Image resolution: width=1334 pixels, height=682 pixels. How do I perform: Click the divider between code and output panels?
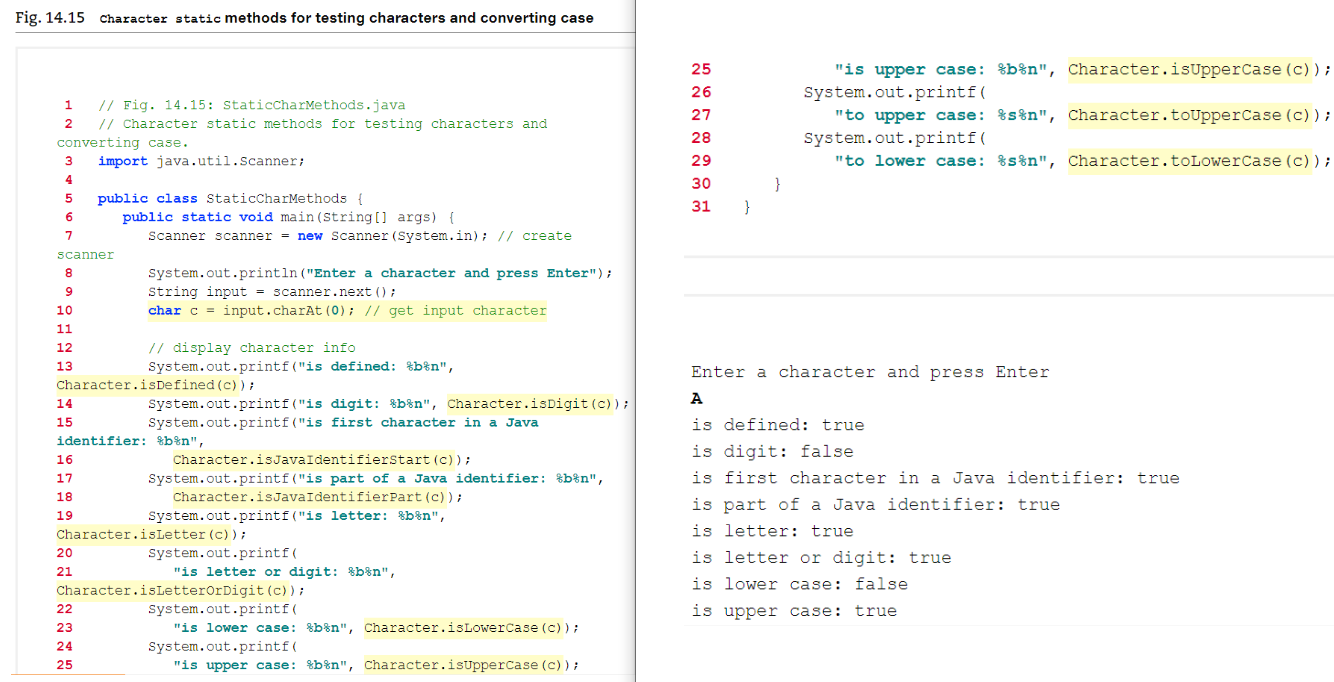tap(636, 341)
